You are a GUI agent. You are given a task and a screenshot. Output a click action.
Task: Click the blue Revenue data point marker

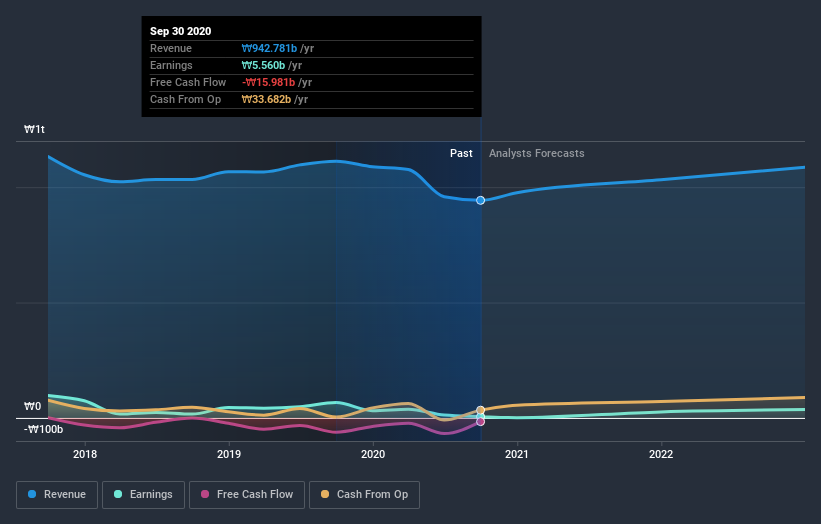point(480,200)
